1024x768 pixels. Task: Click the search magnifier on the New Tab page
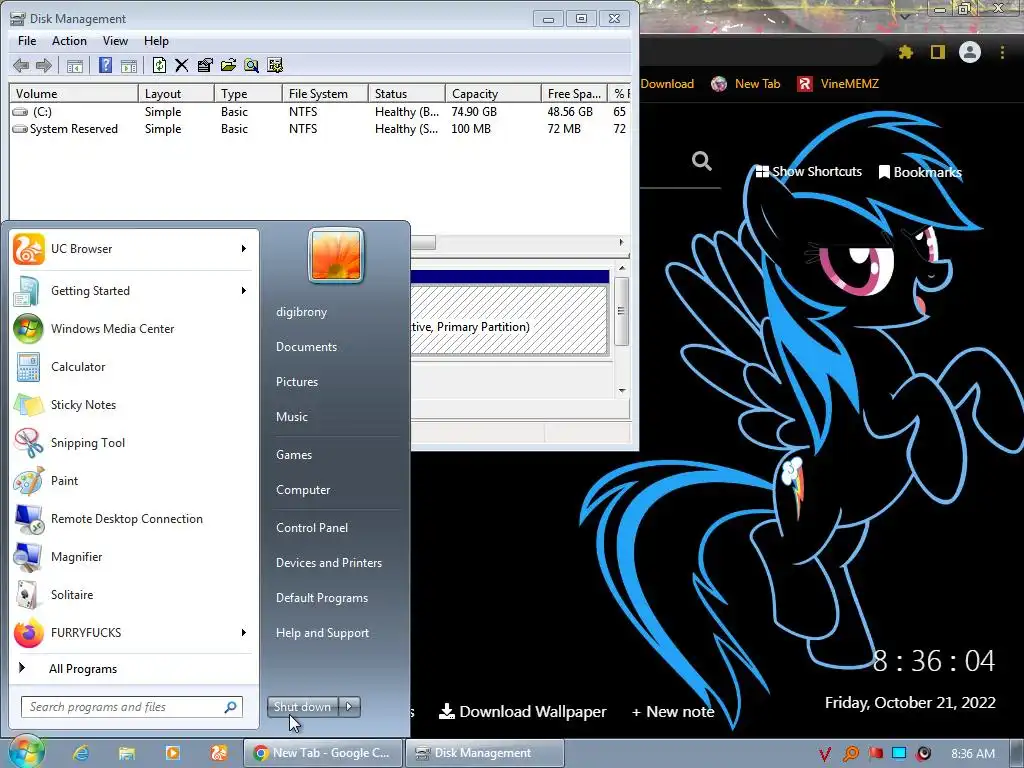(701, 161)
